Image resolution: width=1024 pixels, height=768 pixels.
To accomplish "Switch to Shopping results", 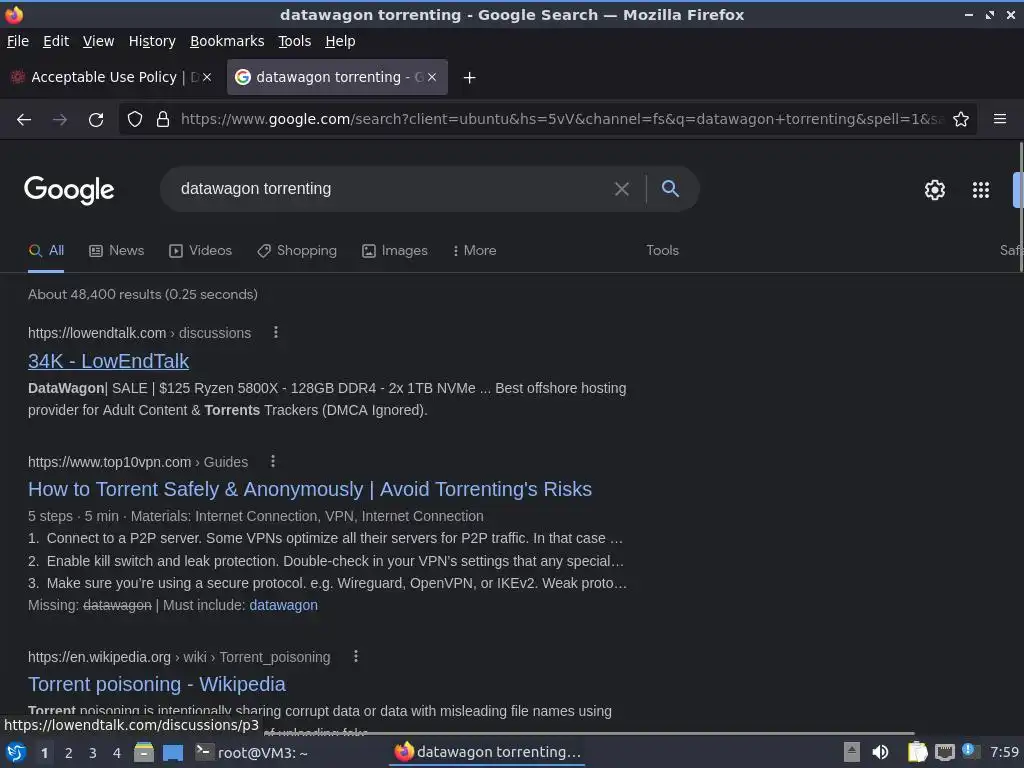I will (296, 251).
